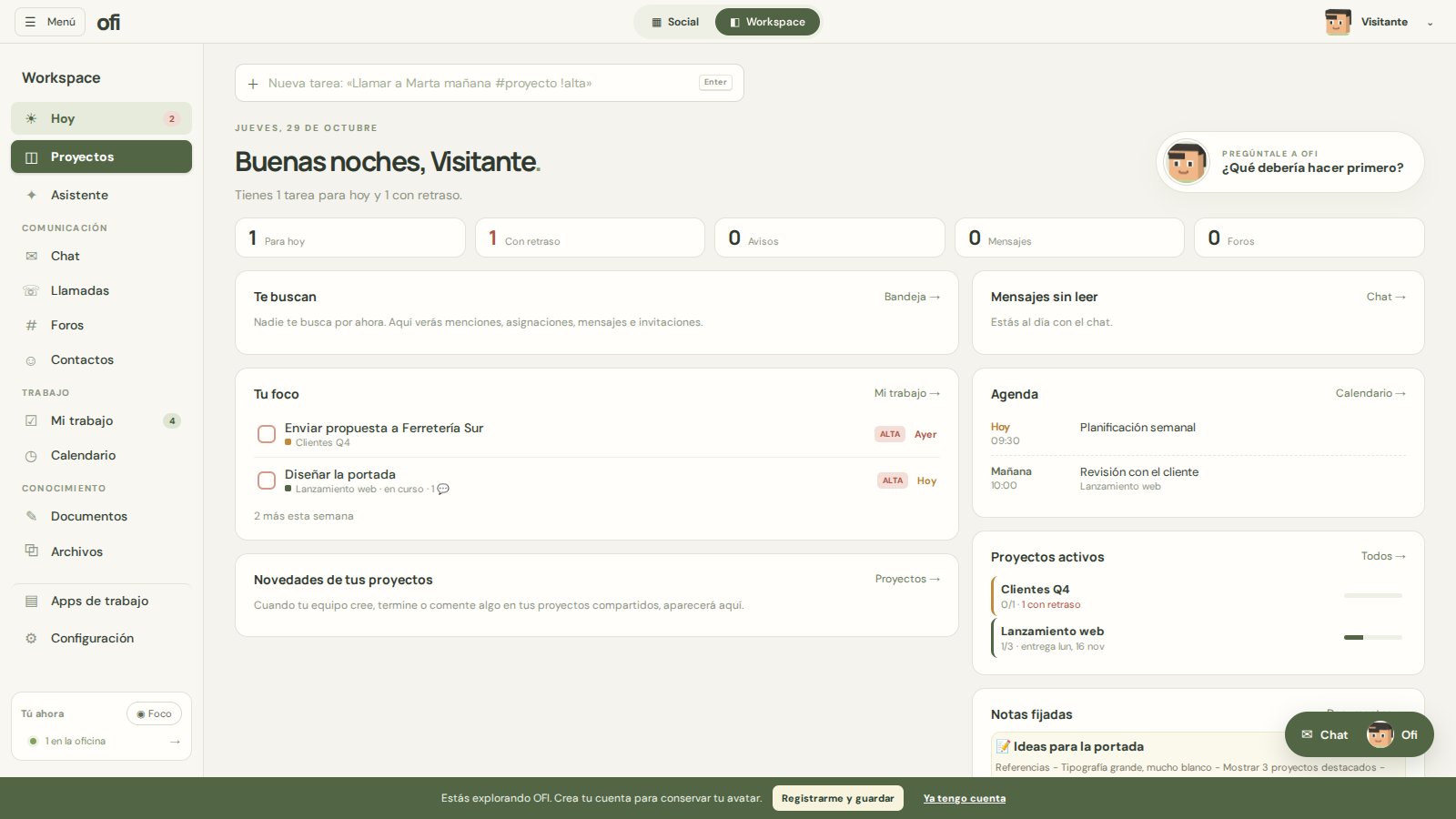Toggle the Foco mode button
Screen dimensions: 1456x819
[x=154, y=713]
